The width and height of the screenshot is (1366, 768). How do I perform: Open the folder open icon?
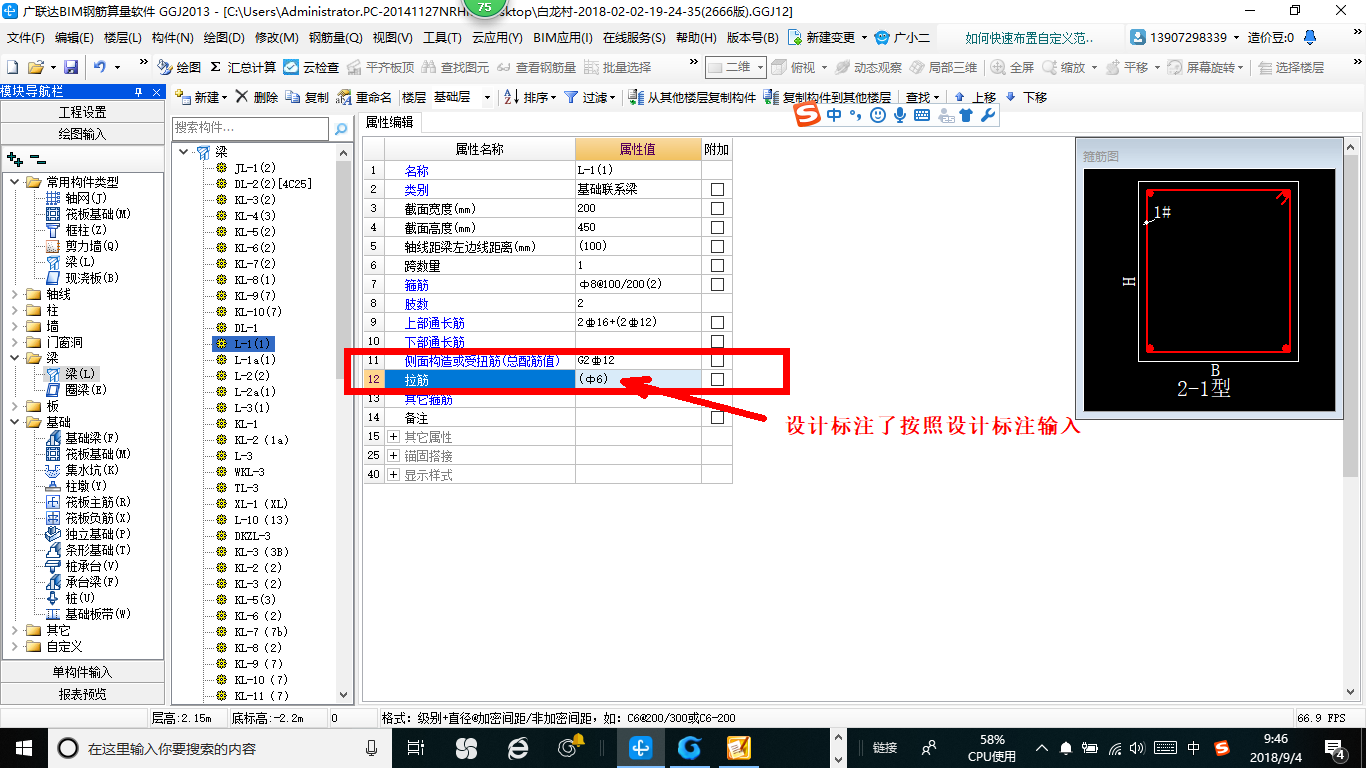click(x=35, y=67)
